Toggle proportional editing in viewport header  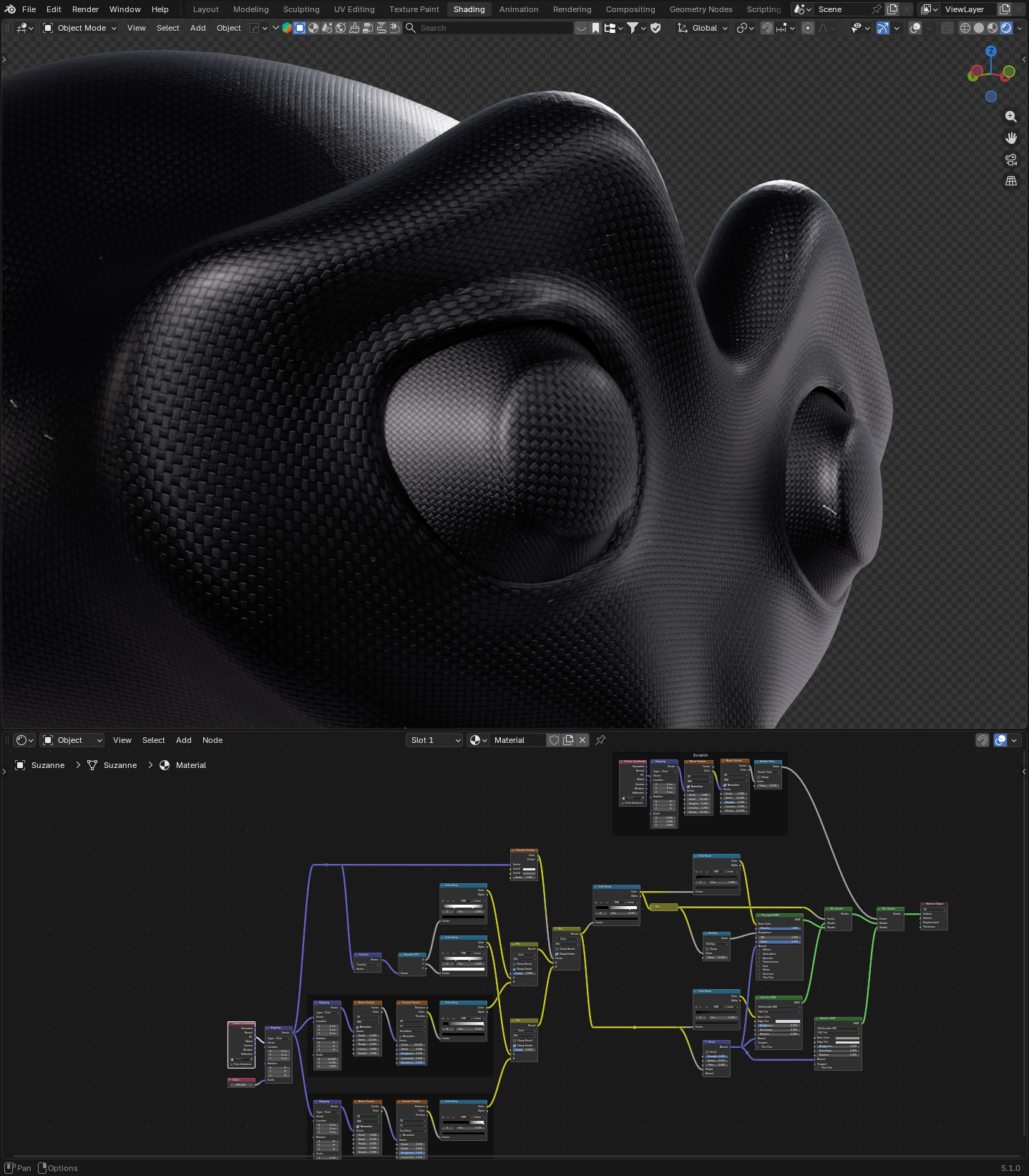808,28
